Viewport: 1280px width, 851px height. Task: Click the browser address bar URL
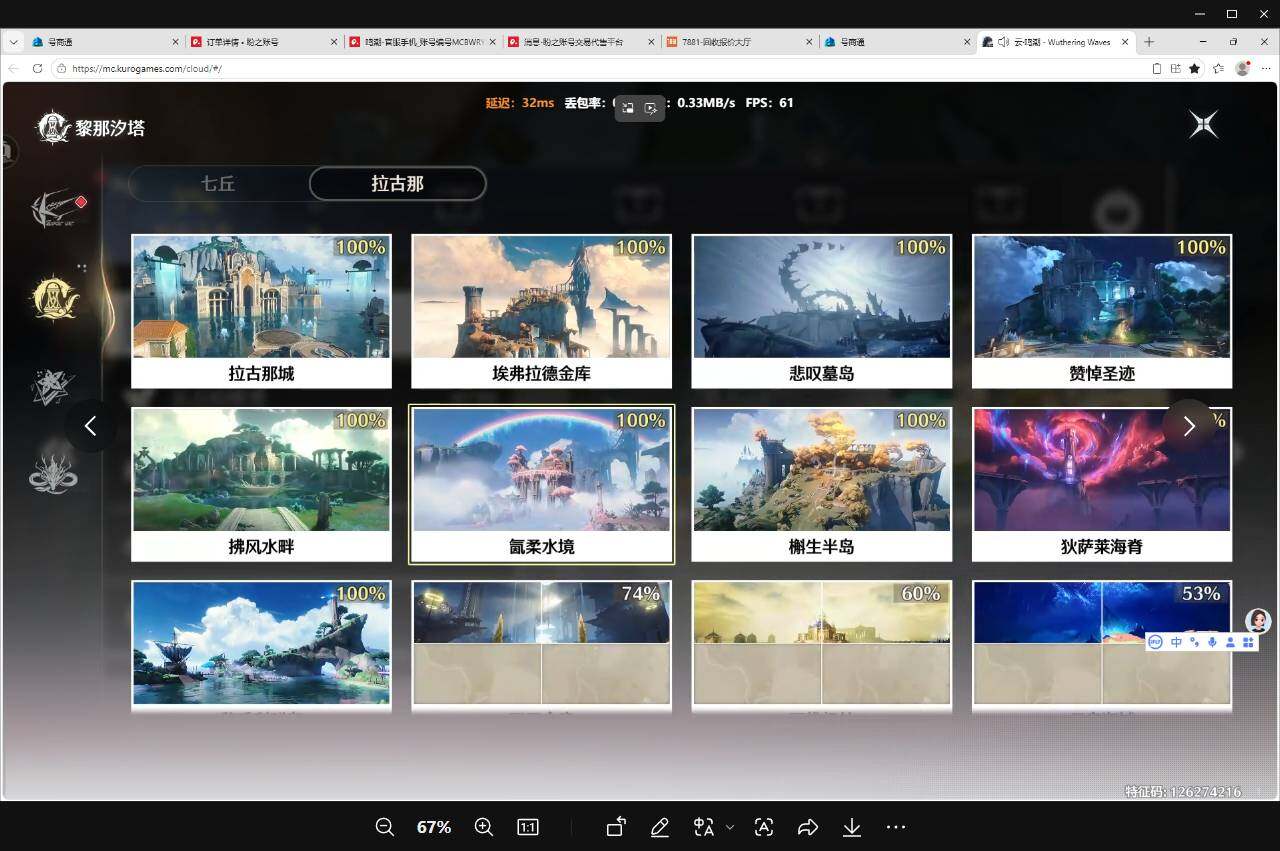tap(147, 69)
